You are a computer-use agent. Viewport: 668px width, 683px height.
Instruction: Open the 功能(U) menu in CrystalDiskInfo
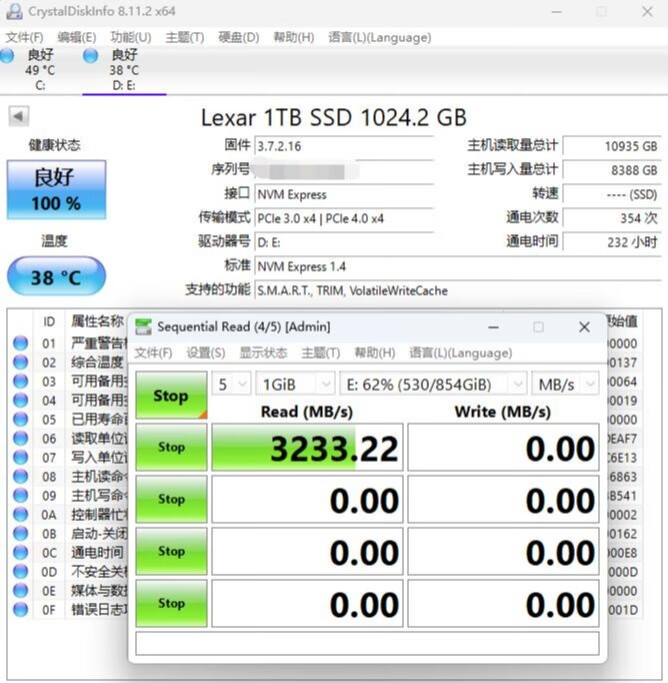point(130,37)
